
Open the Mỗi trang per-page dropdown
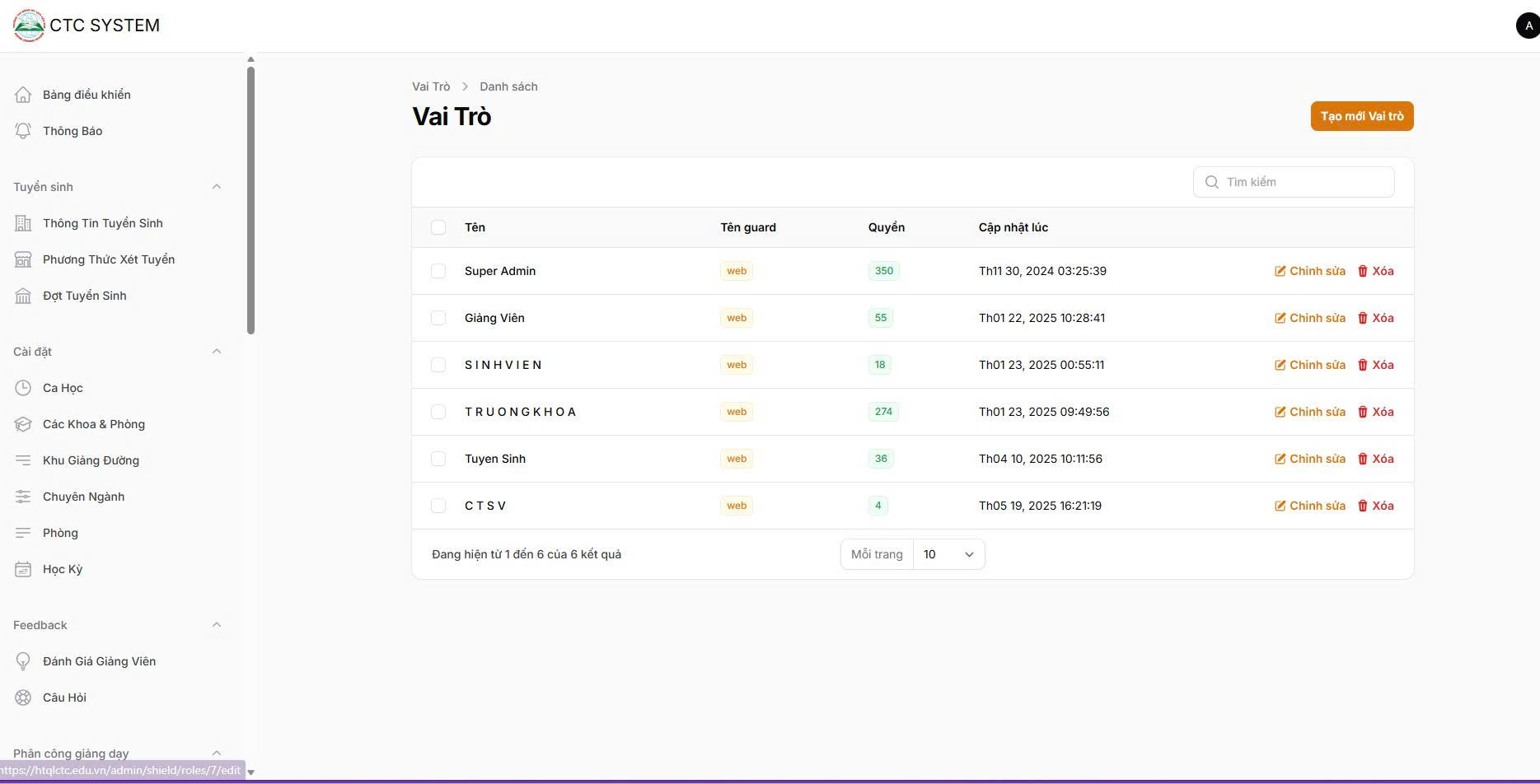click(948, 554)
